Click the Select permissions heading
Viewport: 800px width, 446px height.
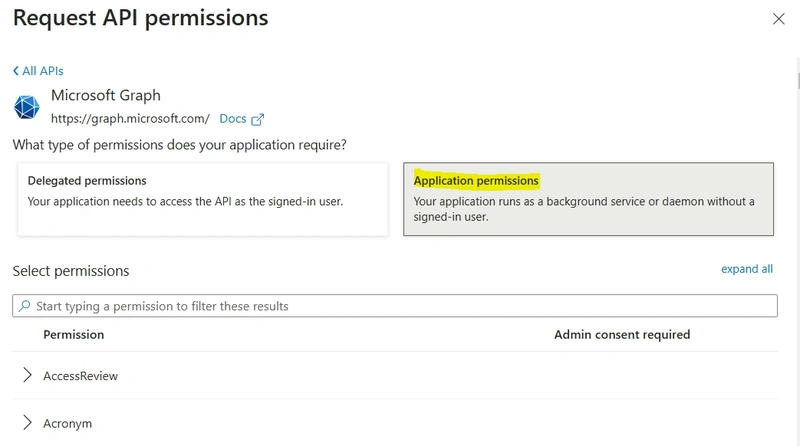point(71,271)
